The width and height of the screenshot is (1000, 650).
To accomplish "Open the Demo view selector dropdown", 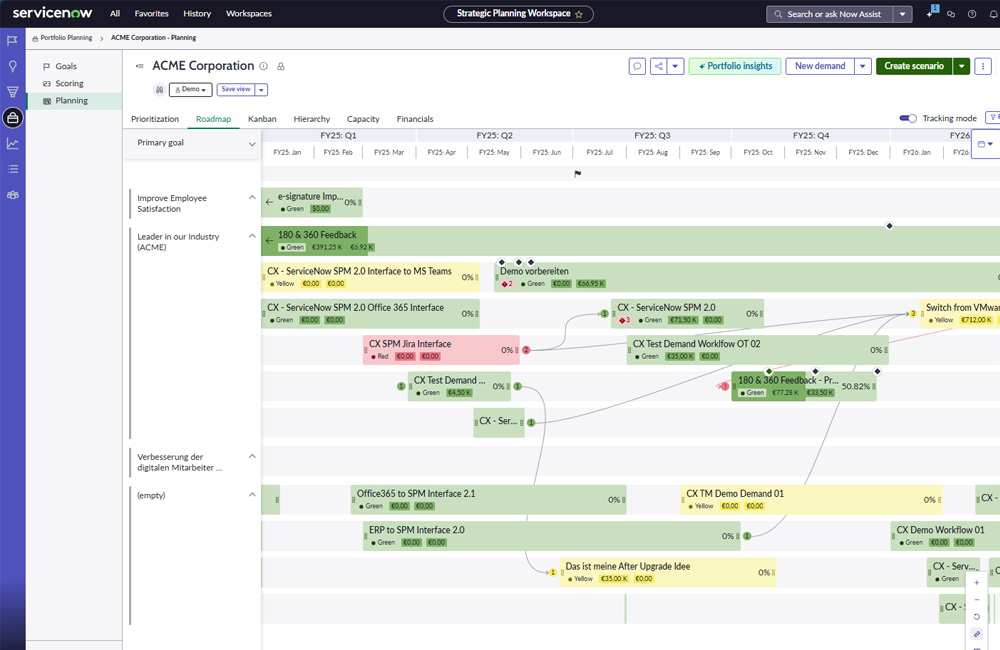I will point(191,90).
